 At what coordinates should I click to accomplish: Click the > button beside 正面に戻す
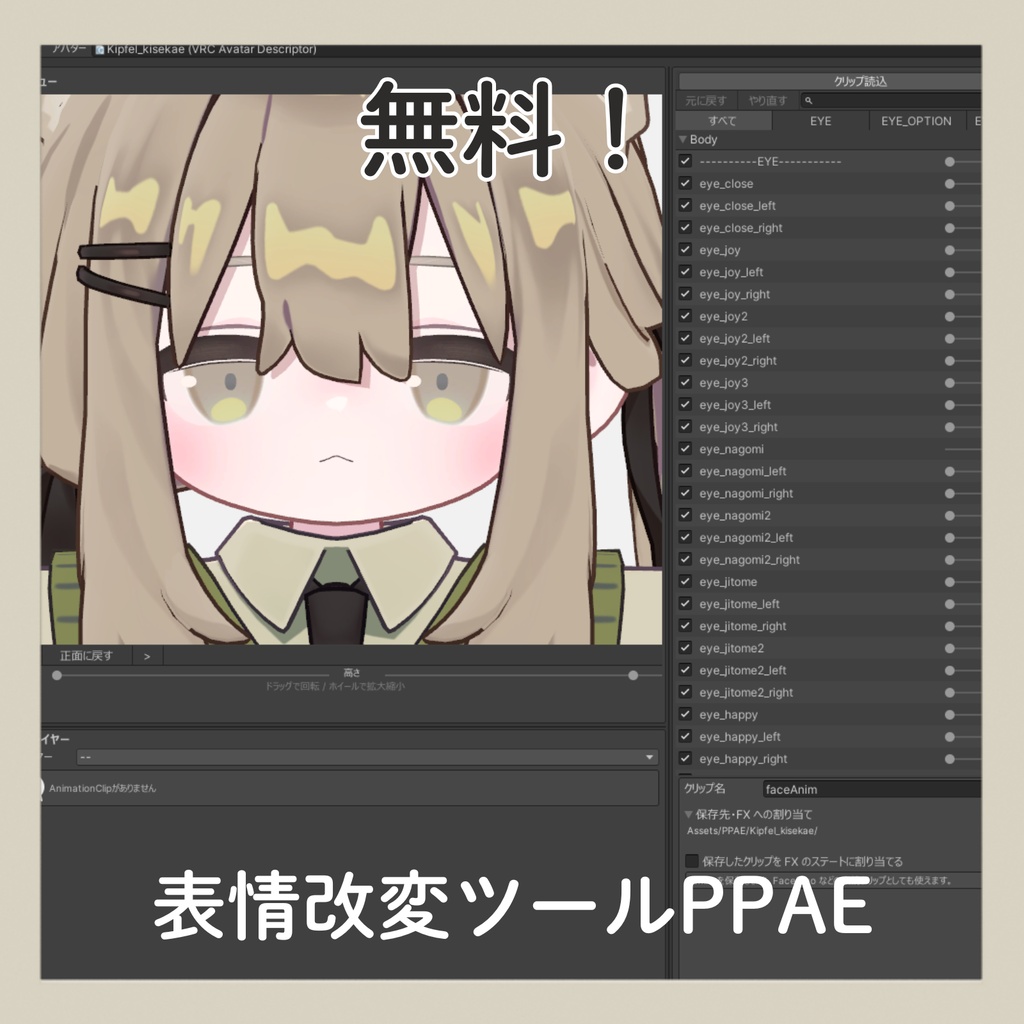147,656
